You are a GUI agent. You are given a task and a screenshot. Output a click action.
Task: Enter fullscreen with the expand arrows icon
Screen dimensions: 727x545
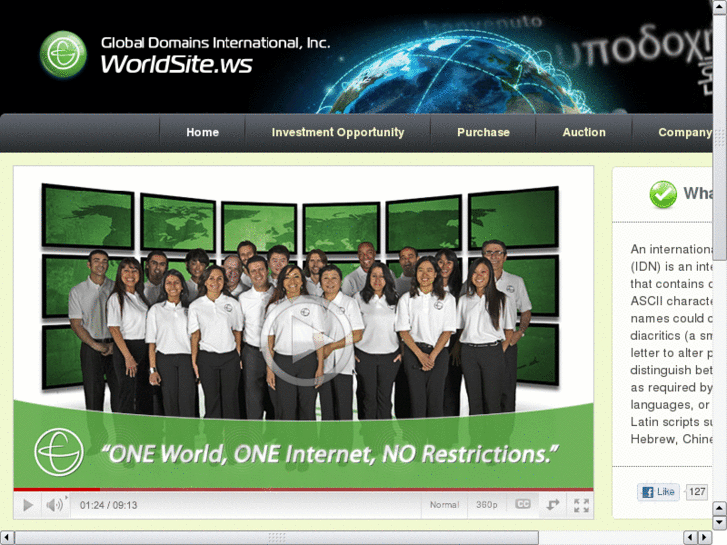click(x=581, y=505)
